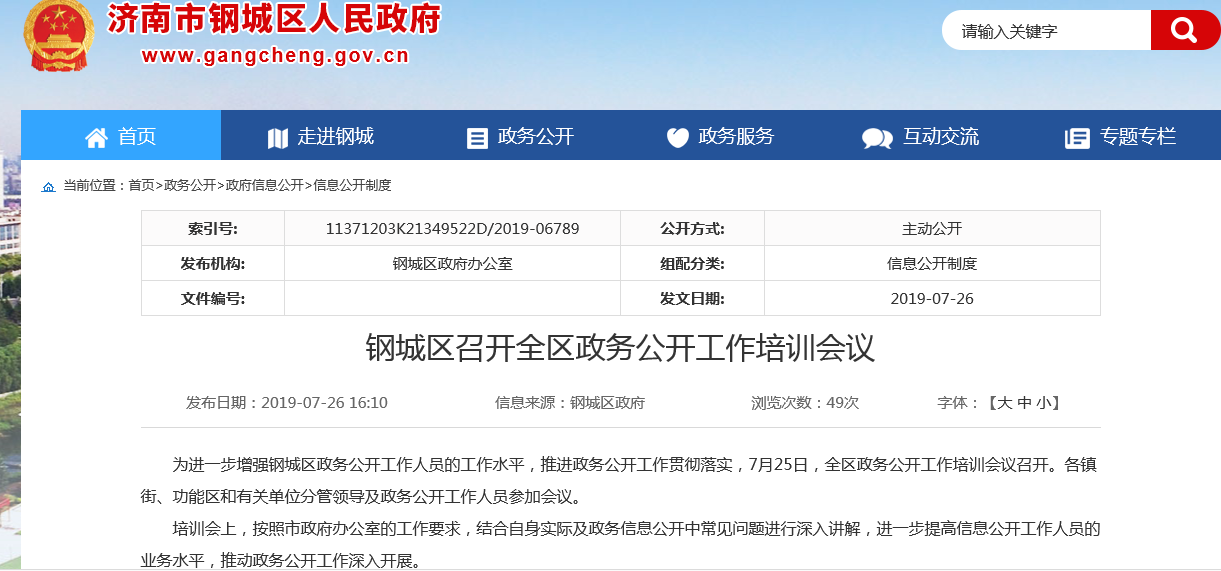1221x571 pixels.
Task: Open the 专题专栏 navigation tab
Action: click(x=1121, y=135)
